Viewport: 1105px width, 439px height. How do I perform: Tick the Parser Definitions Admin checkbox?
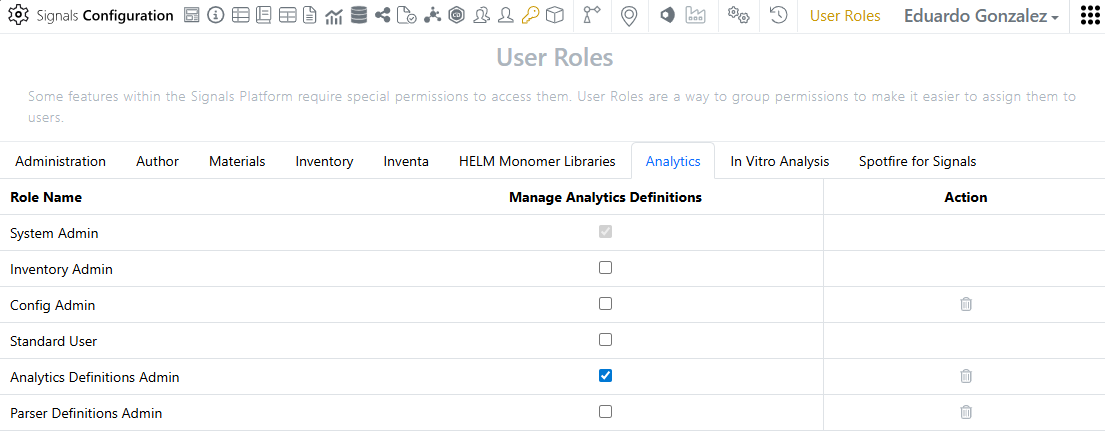tap(605, 412)
